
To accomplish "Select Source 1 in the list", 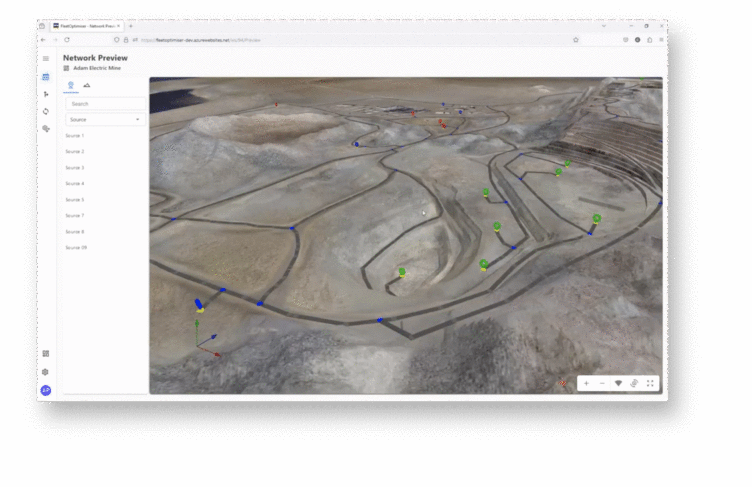I will tap(75, 136).
